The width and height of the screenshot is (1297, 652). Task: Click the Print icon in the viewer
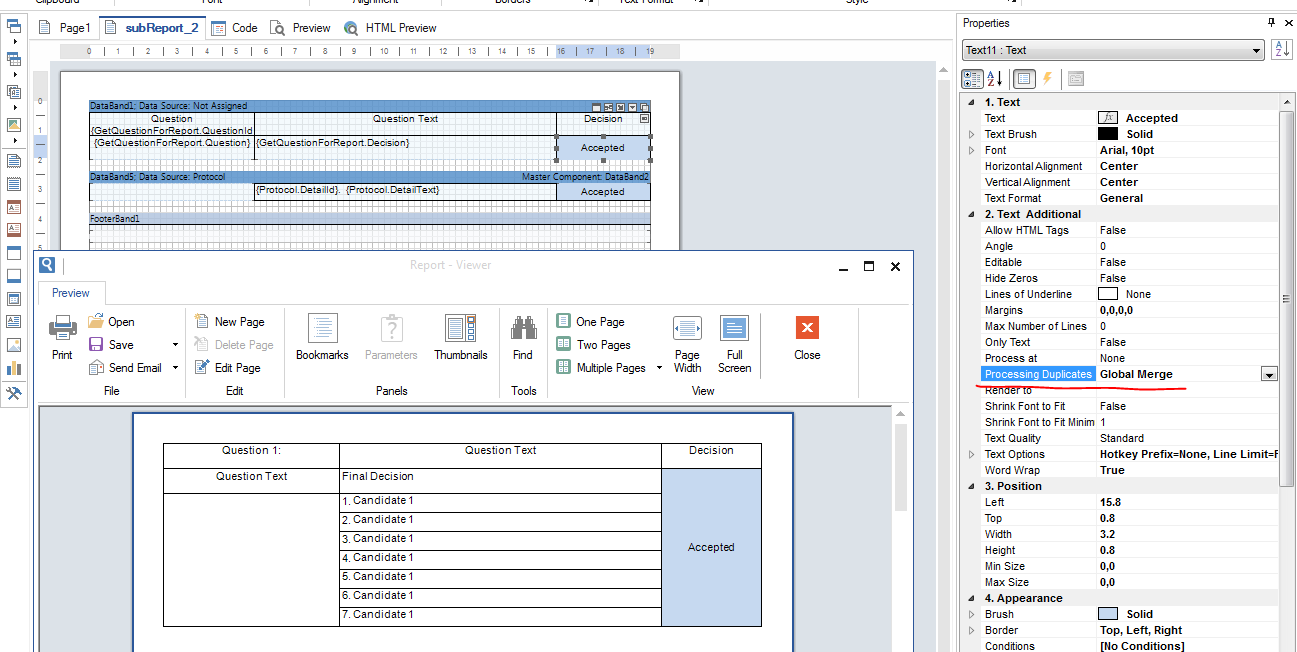pos(62,337)
